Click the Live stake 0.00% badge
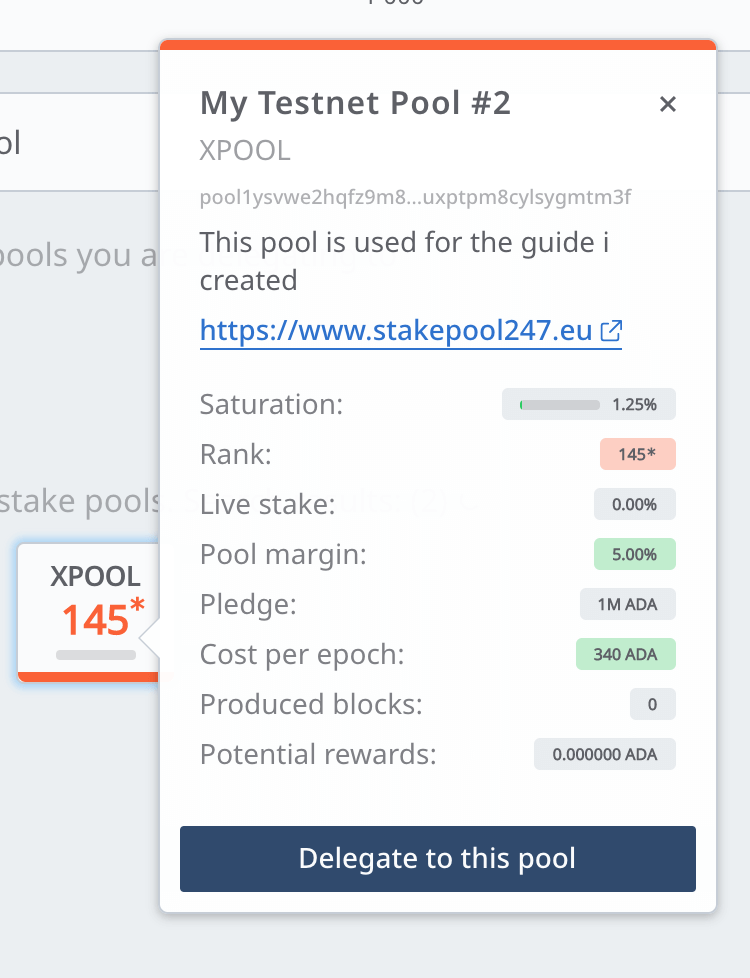 (x=634, y=504)
